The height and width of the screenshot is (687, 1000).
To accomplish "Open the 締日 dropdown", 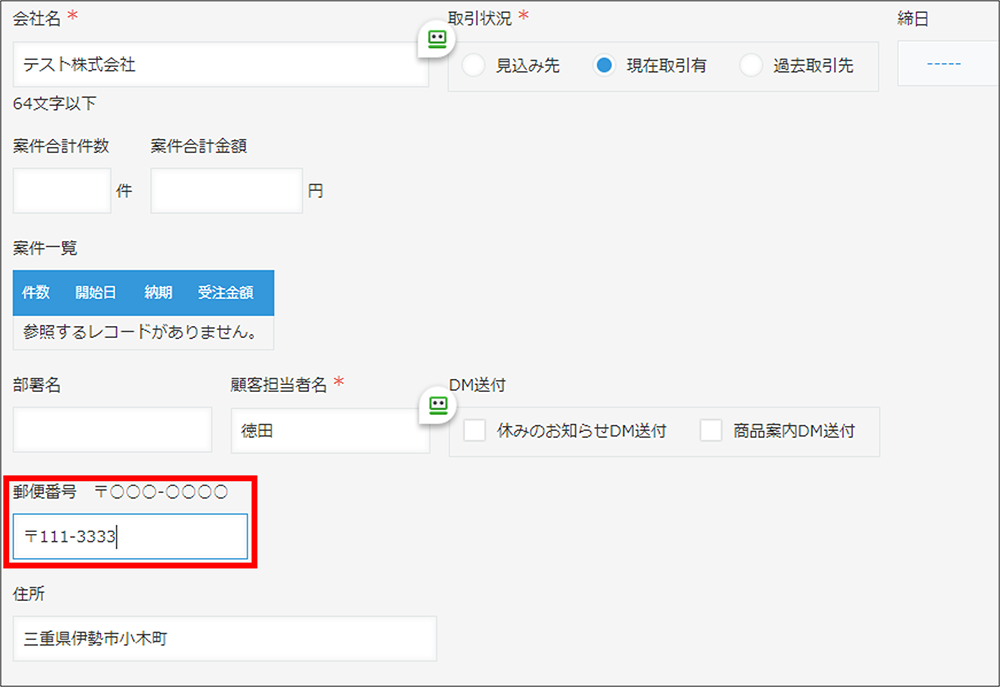I will [x=945, y=64].
